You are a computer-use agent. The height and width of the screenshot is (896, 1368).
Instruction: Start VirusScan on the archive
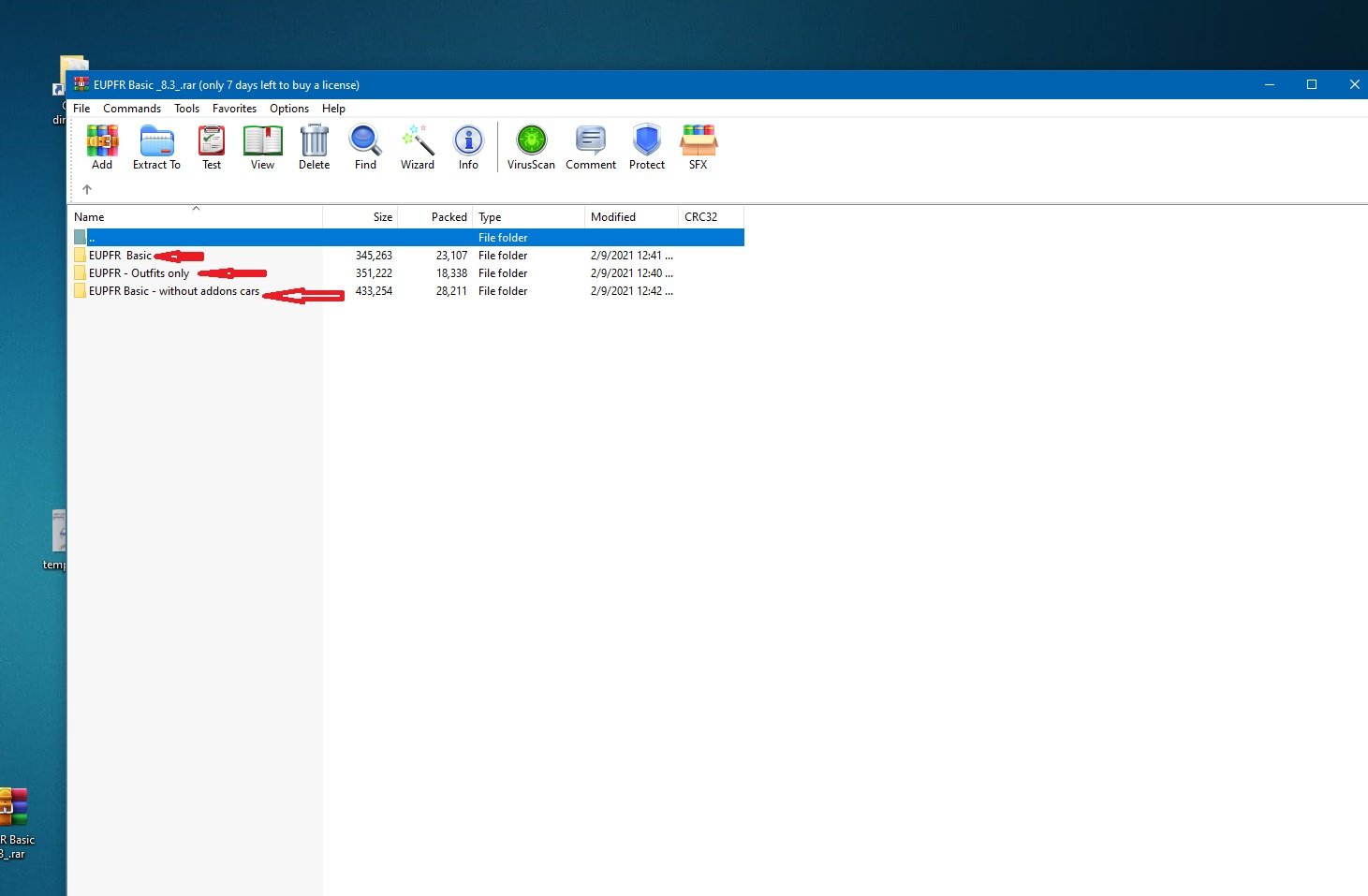[x=531, y=147]
